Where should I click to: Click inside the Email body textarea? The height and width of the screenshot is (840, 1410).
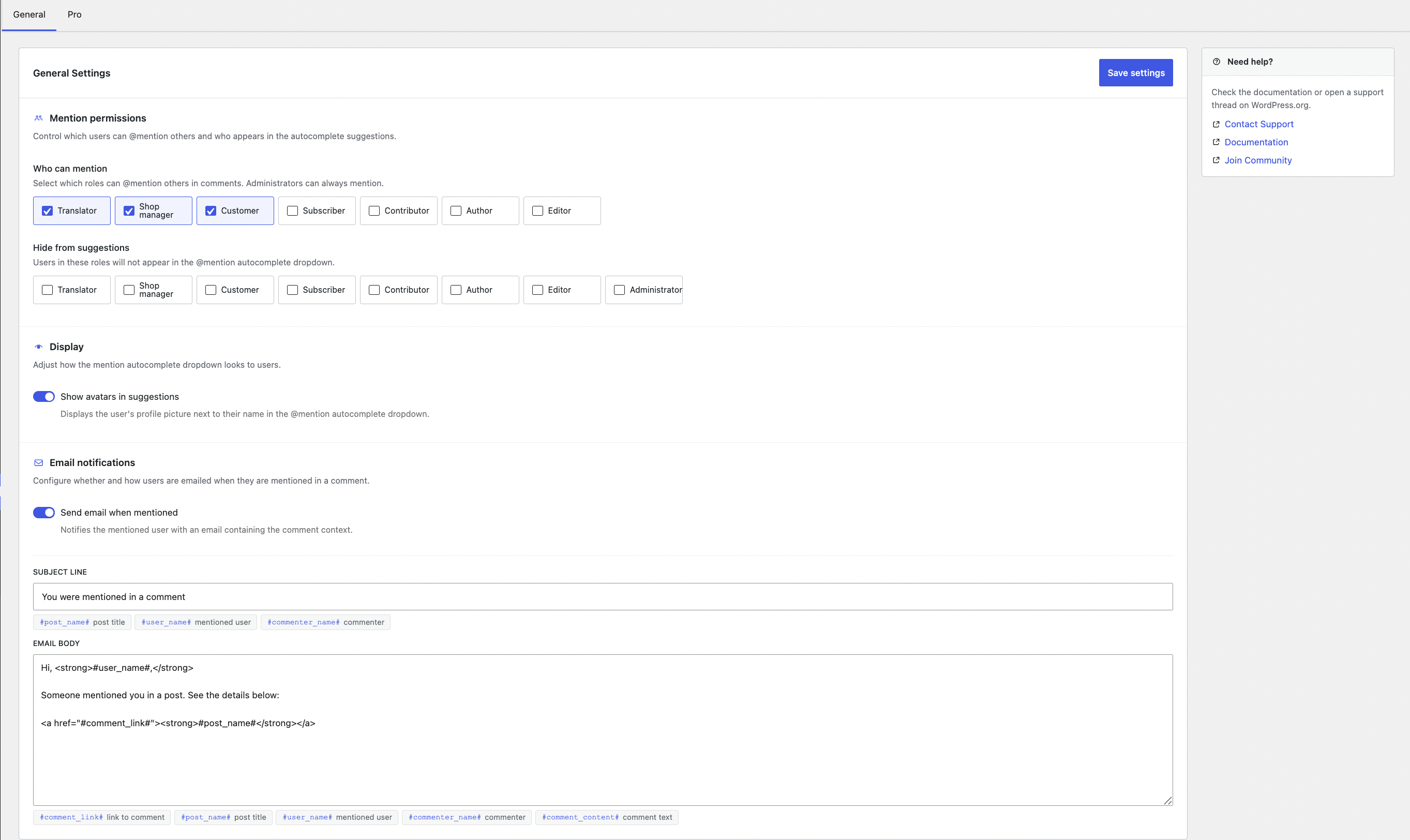[603, 730]
